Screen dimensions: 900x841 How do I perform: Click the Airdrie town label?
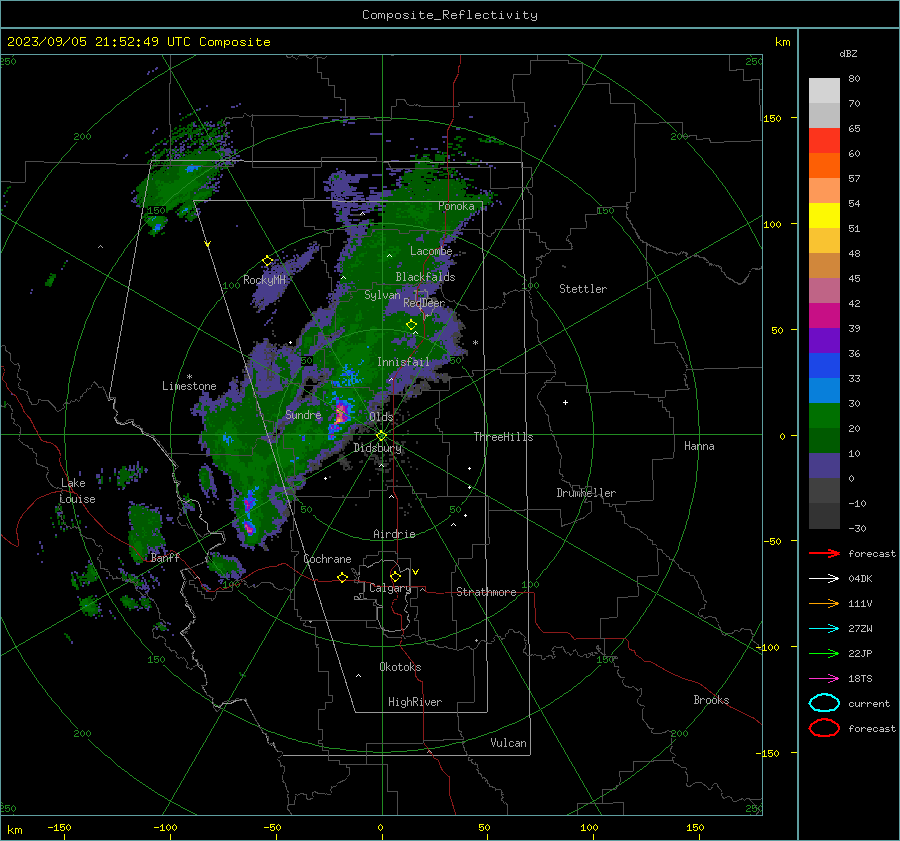(394, 534)
